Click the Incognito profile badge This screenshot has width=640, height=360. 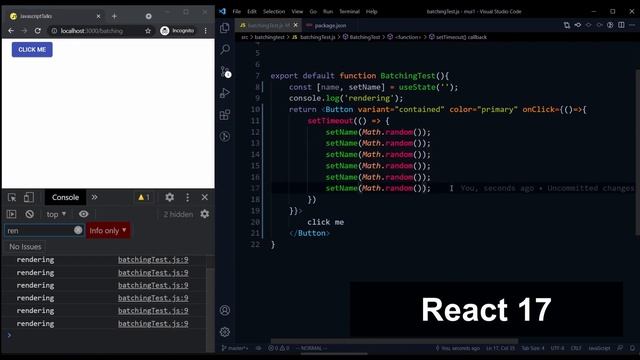(177, 31)
